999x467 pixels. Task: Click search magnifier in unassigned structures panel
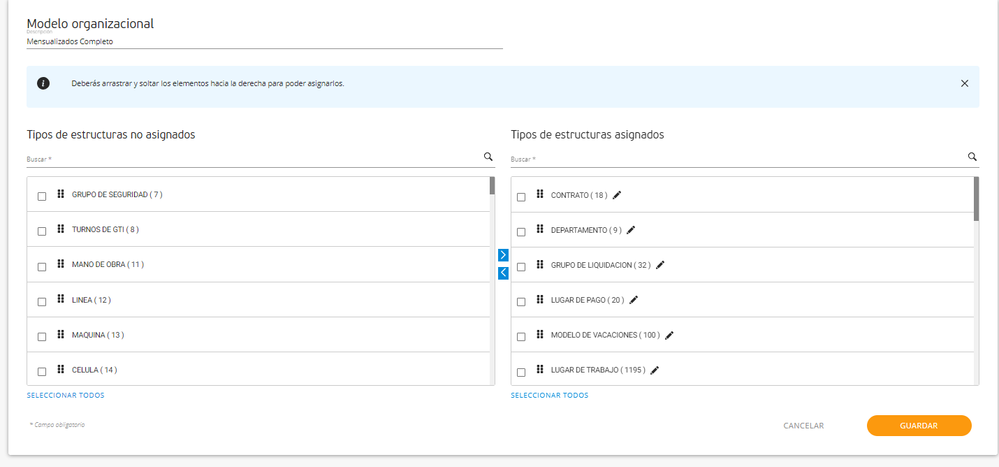(x=488, y=157)
